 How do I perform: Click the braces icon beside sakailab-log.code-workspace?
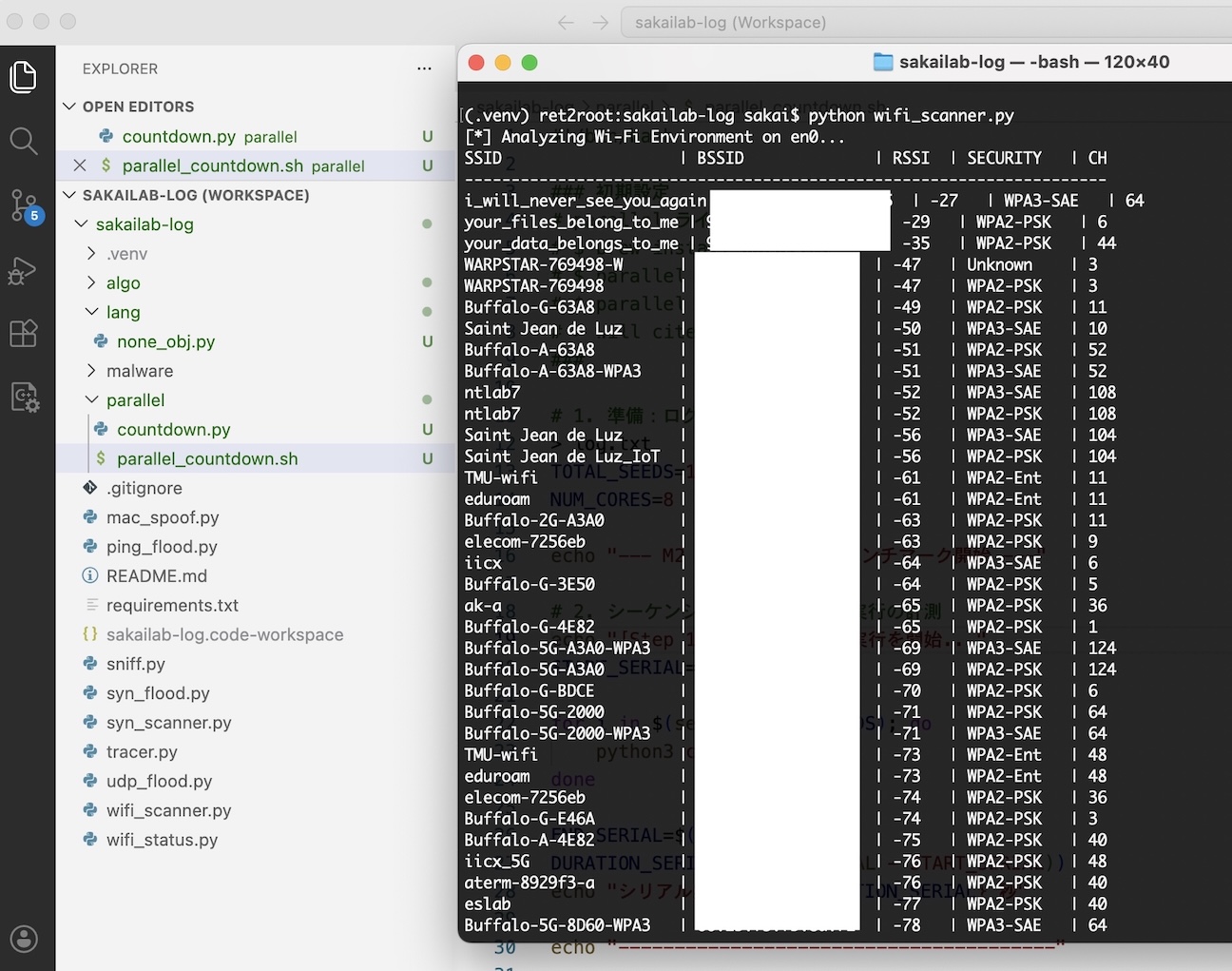pos(90,634)
